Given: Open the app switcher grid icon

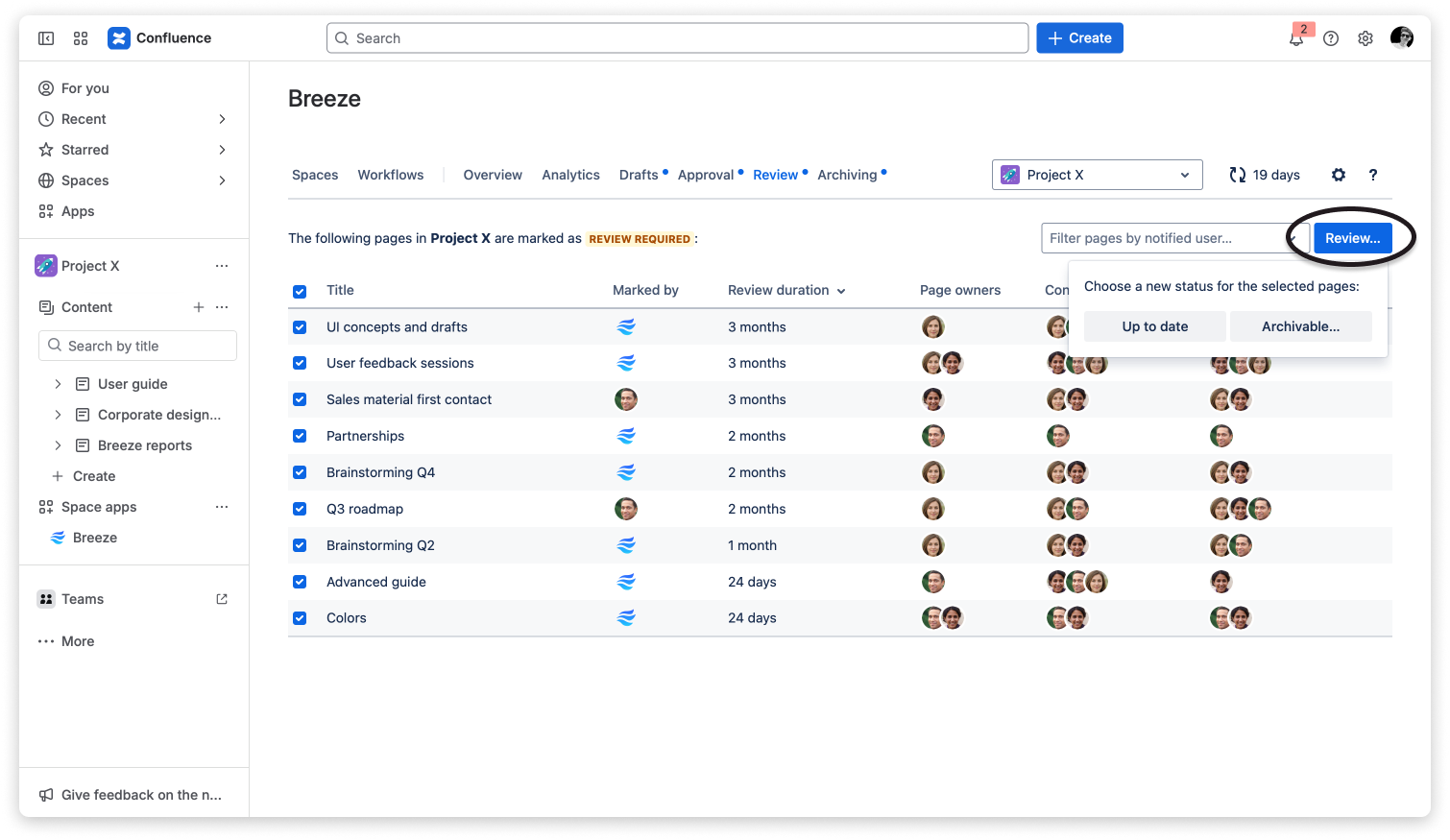Looking at the screenshot, I should click(x=81, y=38).
